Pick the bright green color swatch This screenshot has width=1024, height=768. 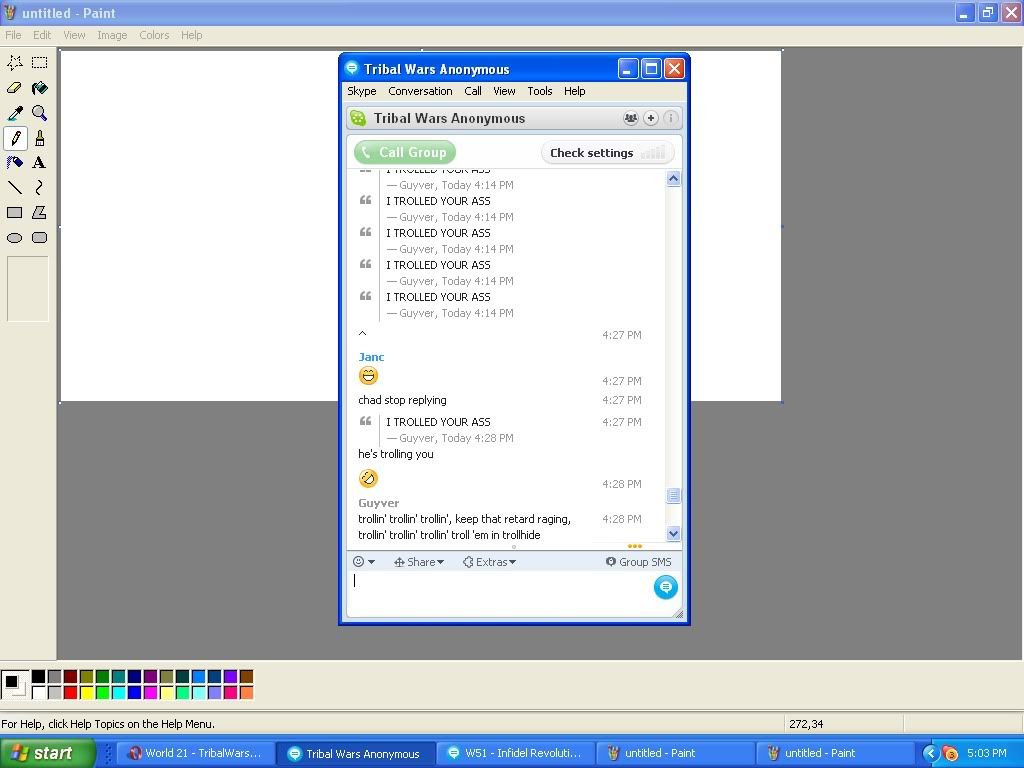[103, 692]
